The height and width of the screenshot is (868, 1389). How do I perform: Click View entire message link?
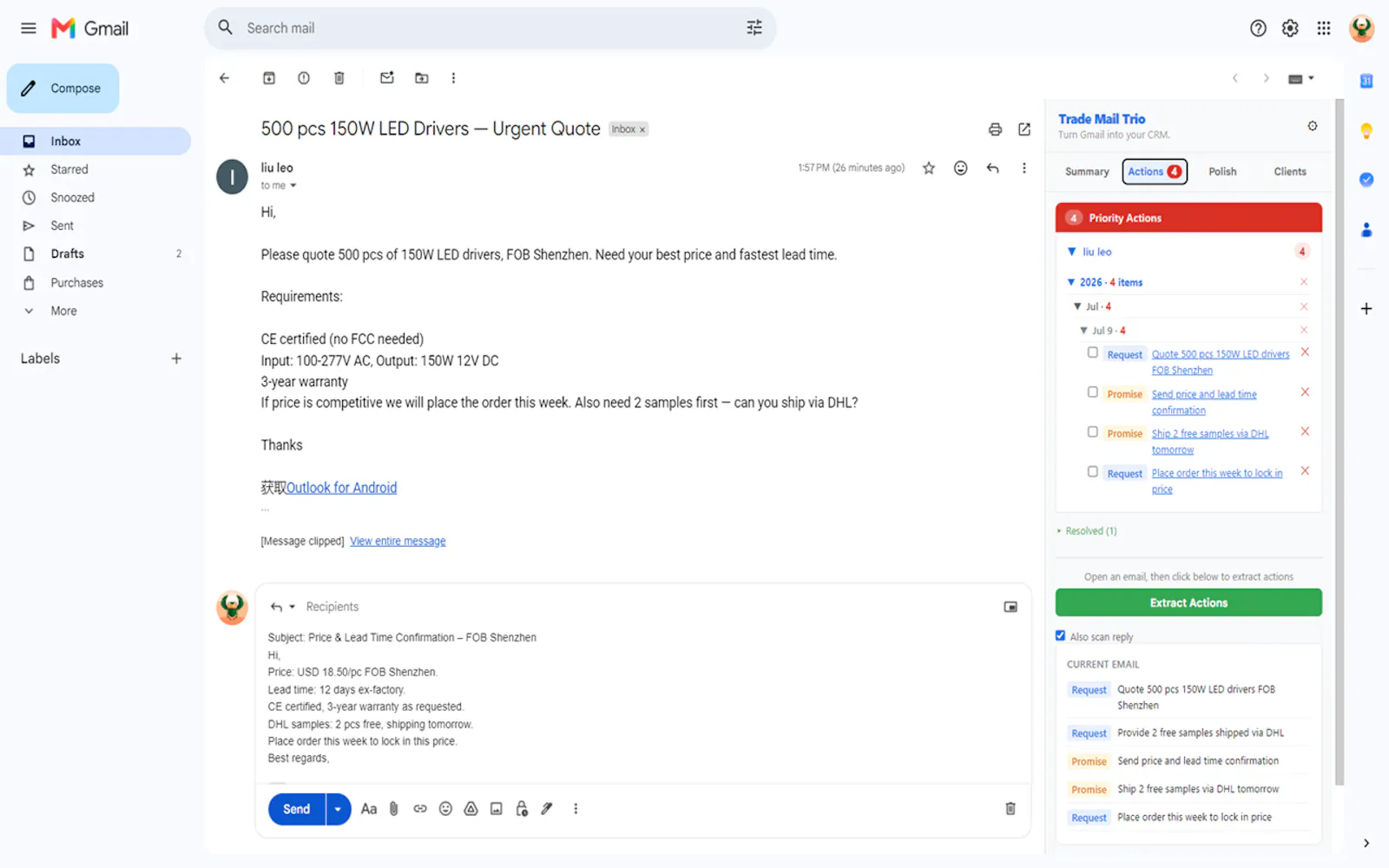coord(398,541)
